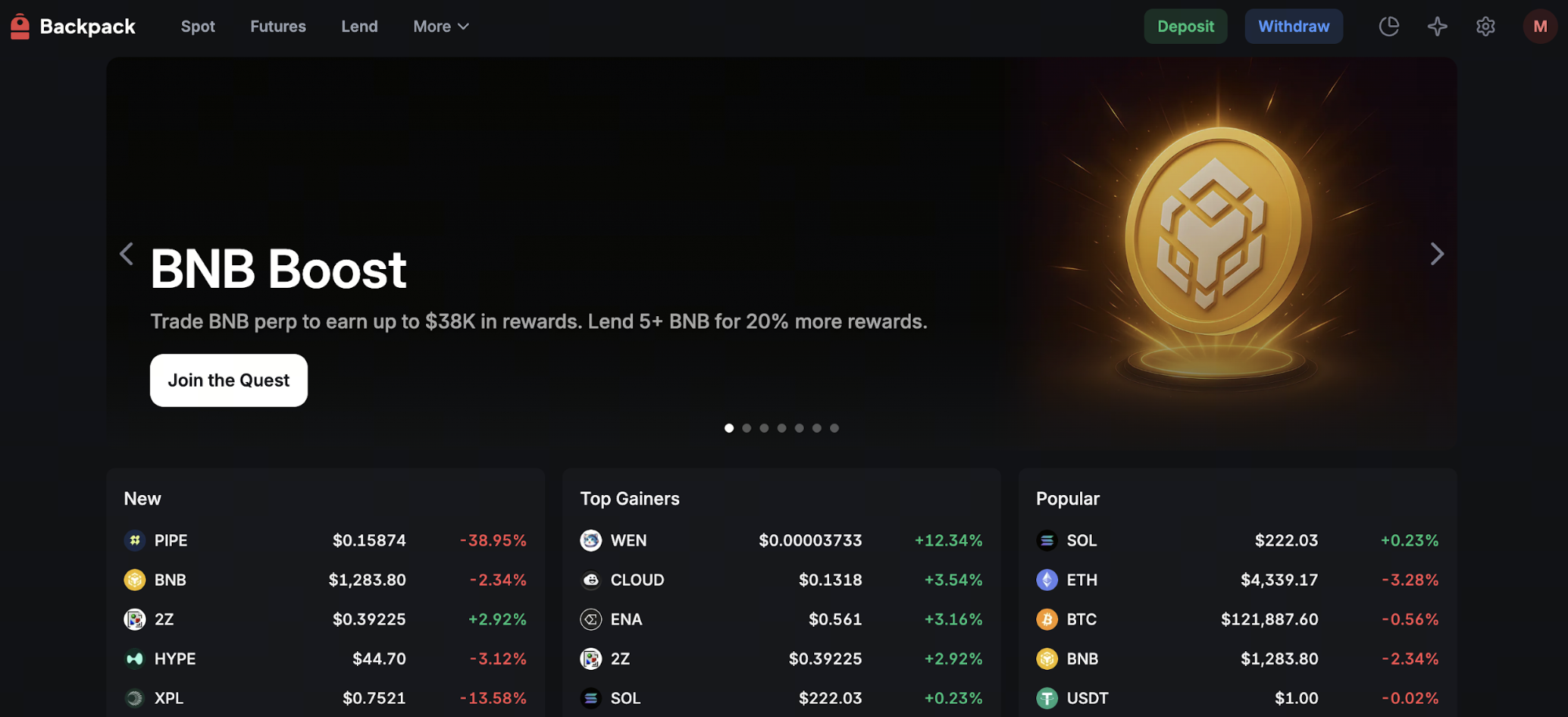This screenshot has height=717, width=1568.
Task: Click the WEN token icon
Action: 591,540
